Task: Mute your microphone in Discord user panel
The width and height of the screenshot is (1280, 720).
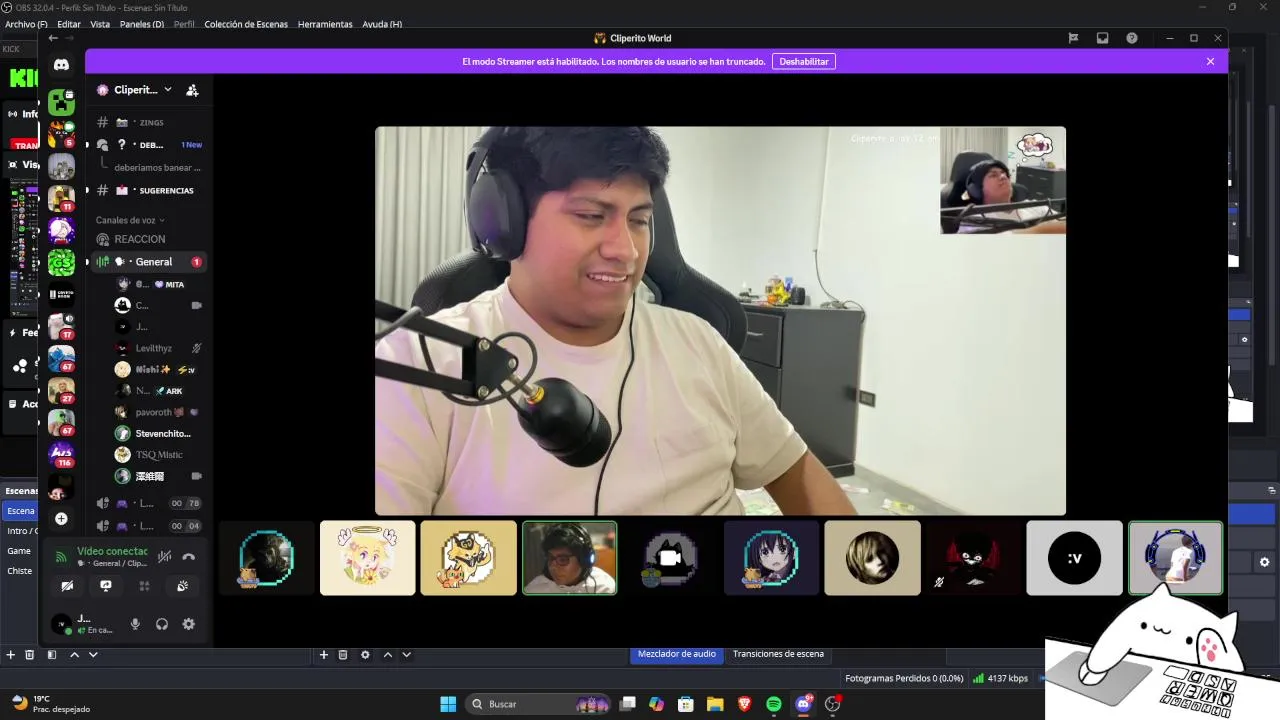Action: [x=135, y=624]
